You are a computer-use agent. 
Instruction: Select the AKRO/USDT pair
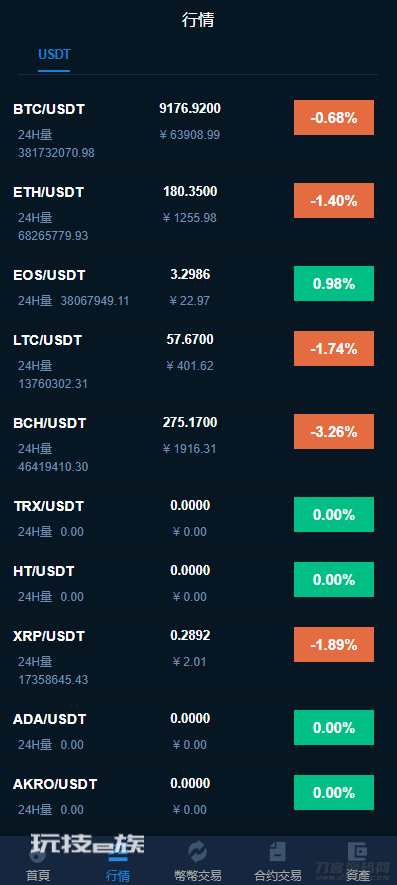pos(198,796)
